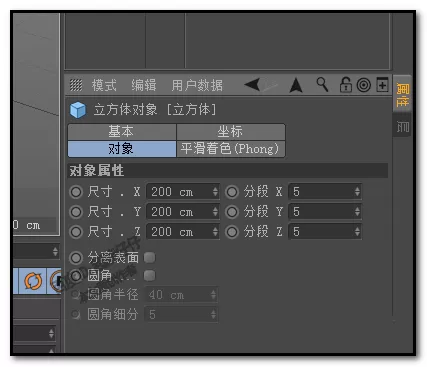Click the 圆角细分 field showing 5
Screen dimensions: 427x367
[181, 315]
